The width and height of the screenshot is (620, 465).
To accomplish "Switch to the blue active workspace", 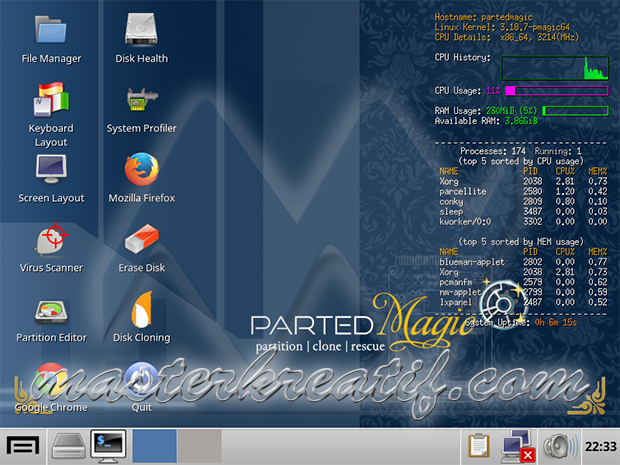I will (154, 446).
